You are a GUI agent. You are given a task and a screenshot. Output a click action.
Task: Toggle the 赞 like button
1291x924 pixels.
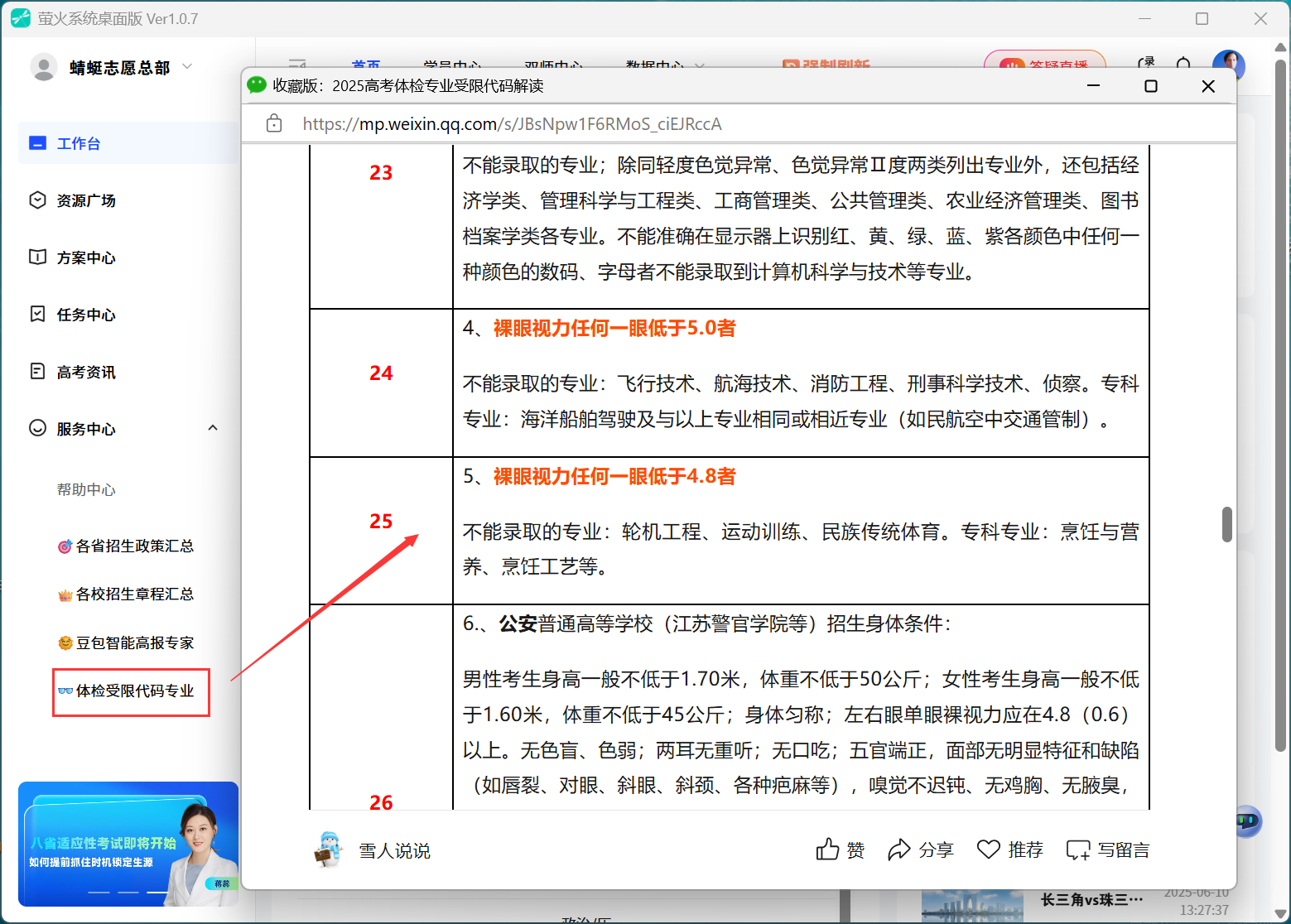tap(839, 849)
